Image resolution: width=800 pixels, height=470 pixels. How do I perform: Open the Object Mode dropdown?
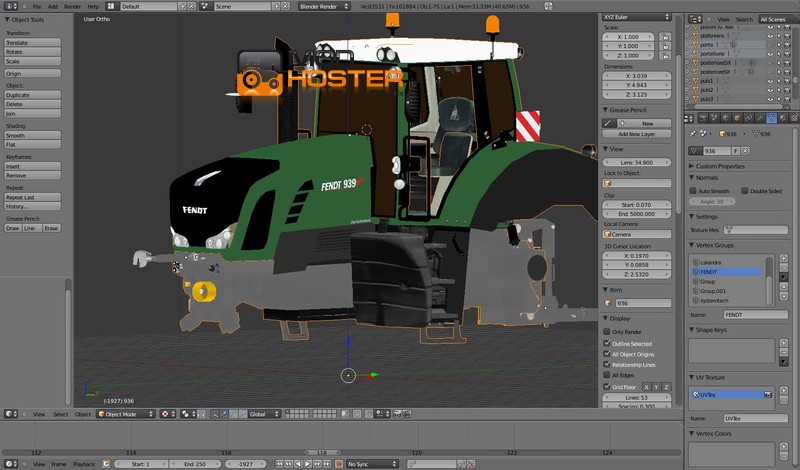[x=126, y=414]
